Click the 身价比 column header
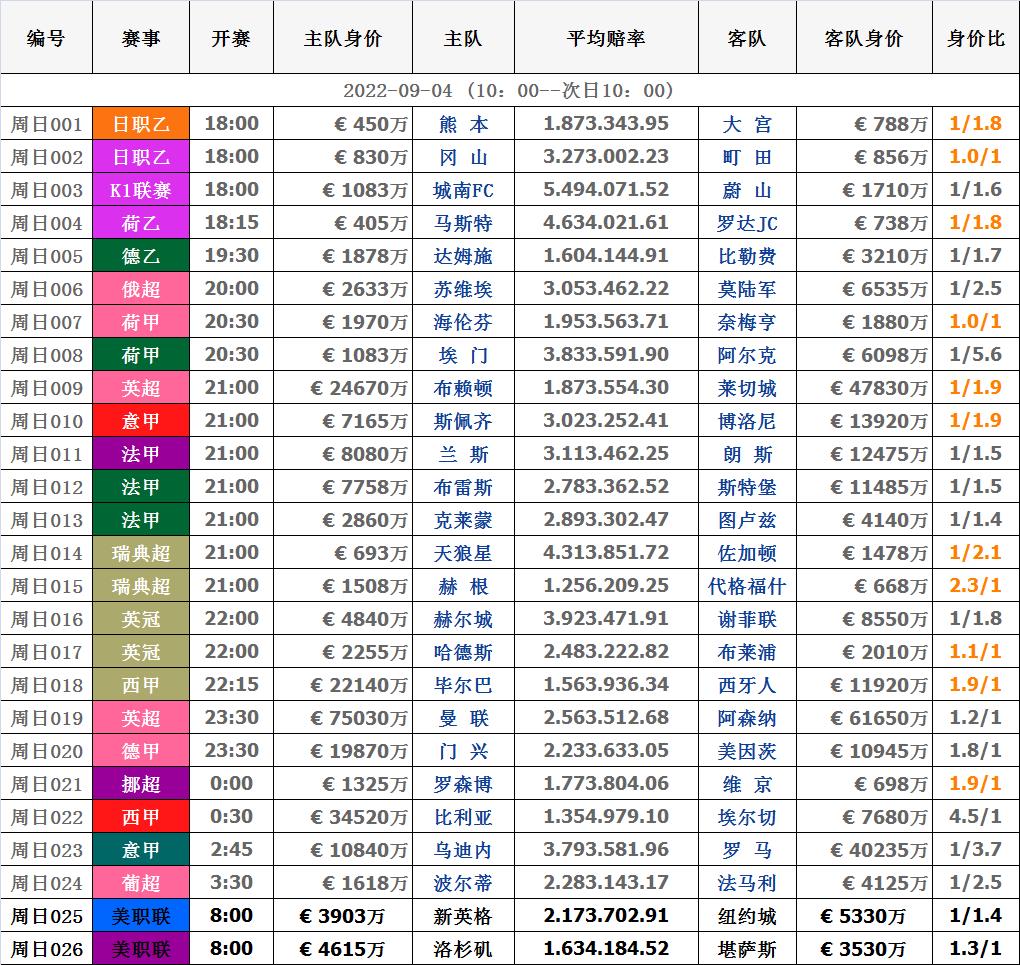Viewport: 1020px width, 965px height. coord(975,38)
